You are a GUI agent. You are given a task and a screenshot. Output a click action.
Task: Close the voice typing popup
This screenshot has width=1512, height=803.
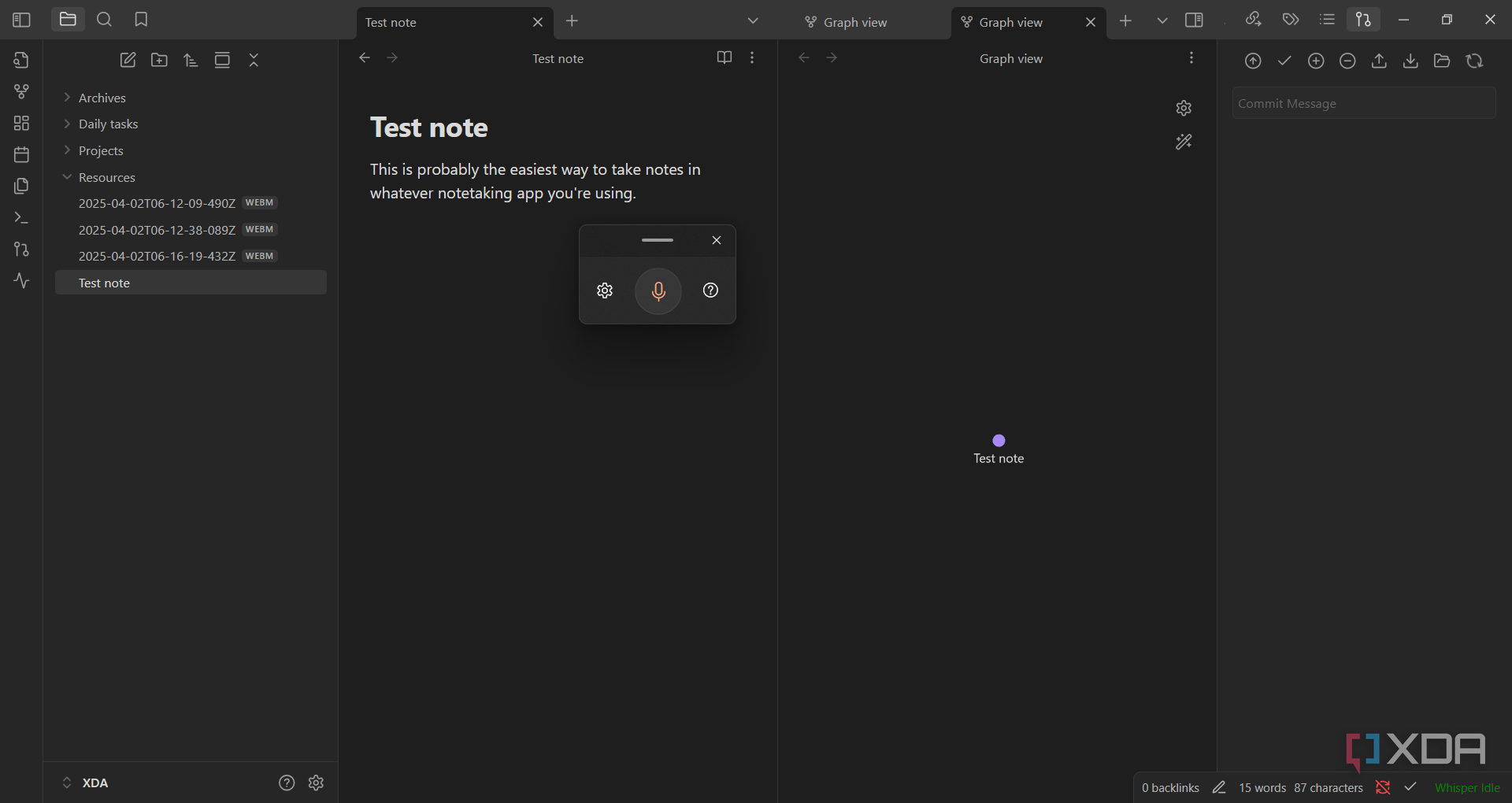(717, 240)
